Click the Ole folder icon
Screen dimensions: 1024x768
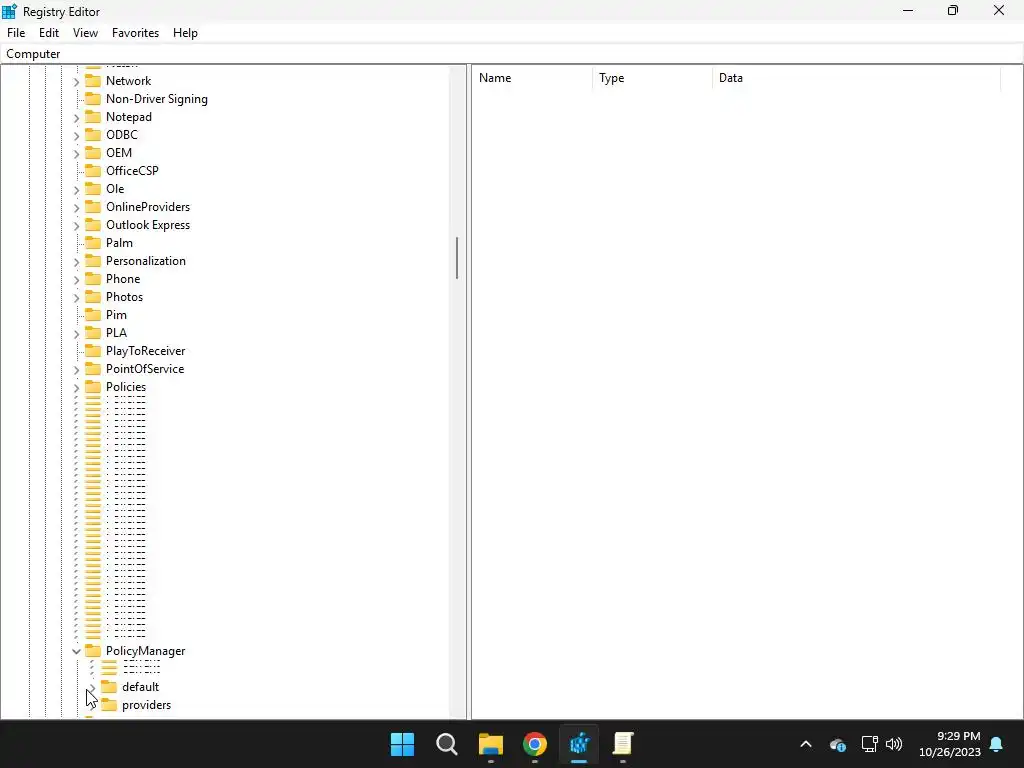93,188
